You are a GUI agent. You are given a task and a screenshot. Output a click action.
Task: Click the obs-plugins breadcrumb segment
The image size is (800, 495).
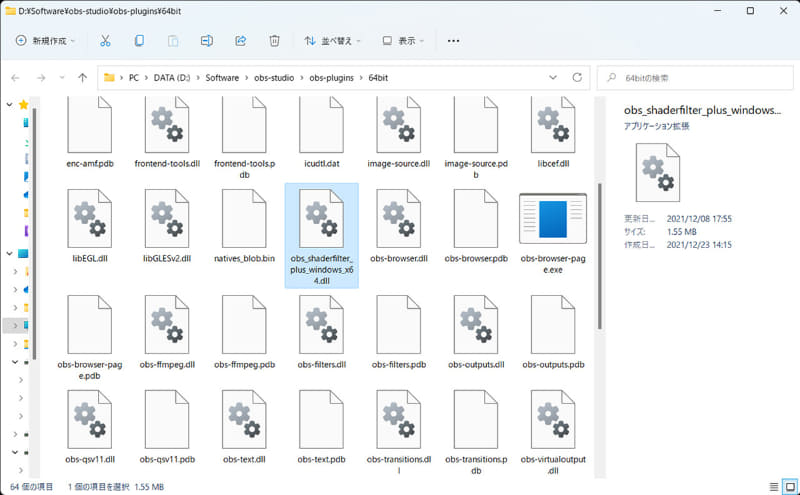[331, 78]
